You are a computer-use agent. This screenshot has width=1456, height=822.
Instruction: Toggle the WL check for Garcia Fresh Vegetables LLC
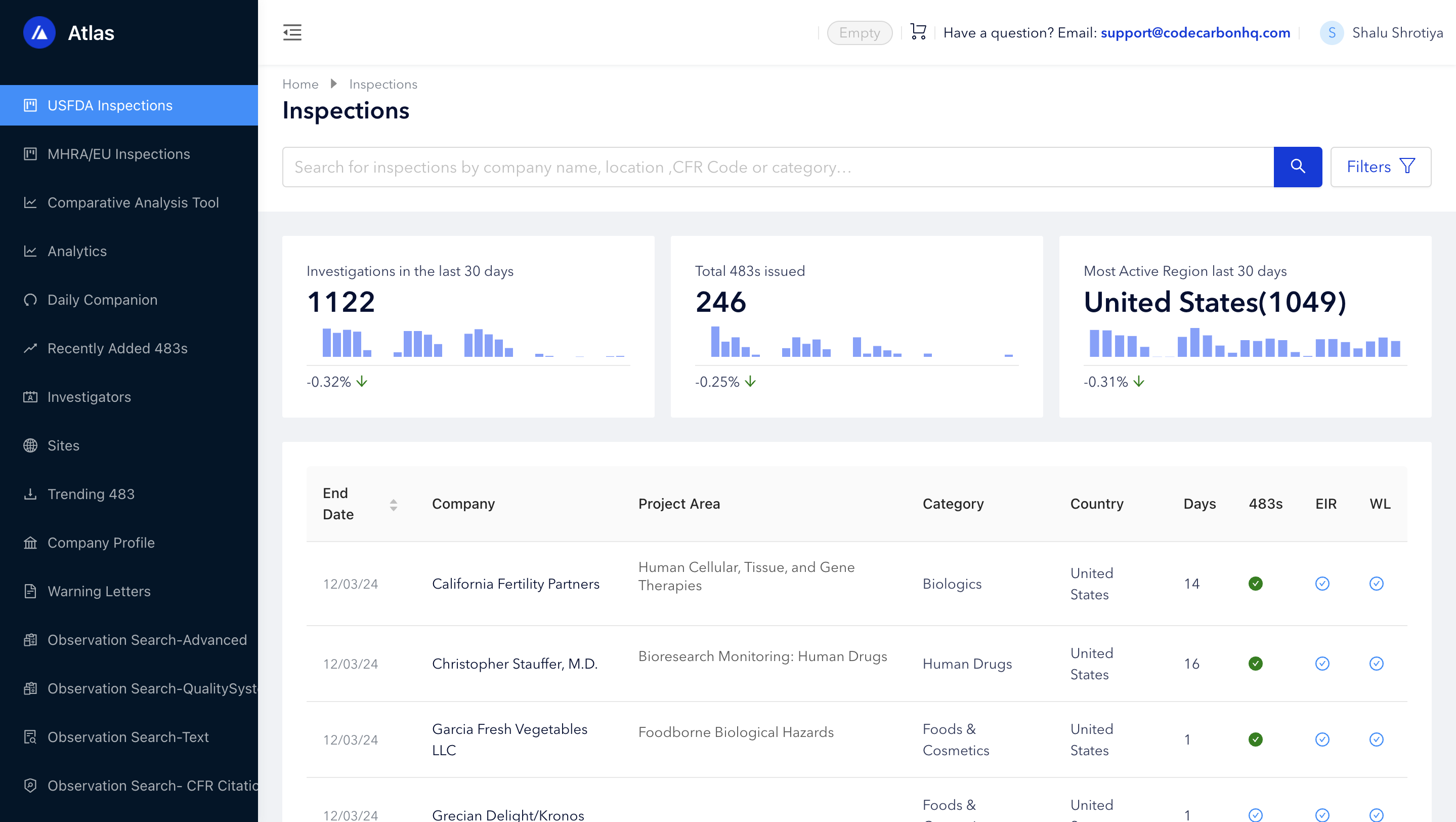click(x=1377, y=739)
